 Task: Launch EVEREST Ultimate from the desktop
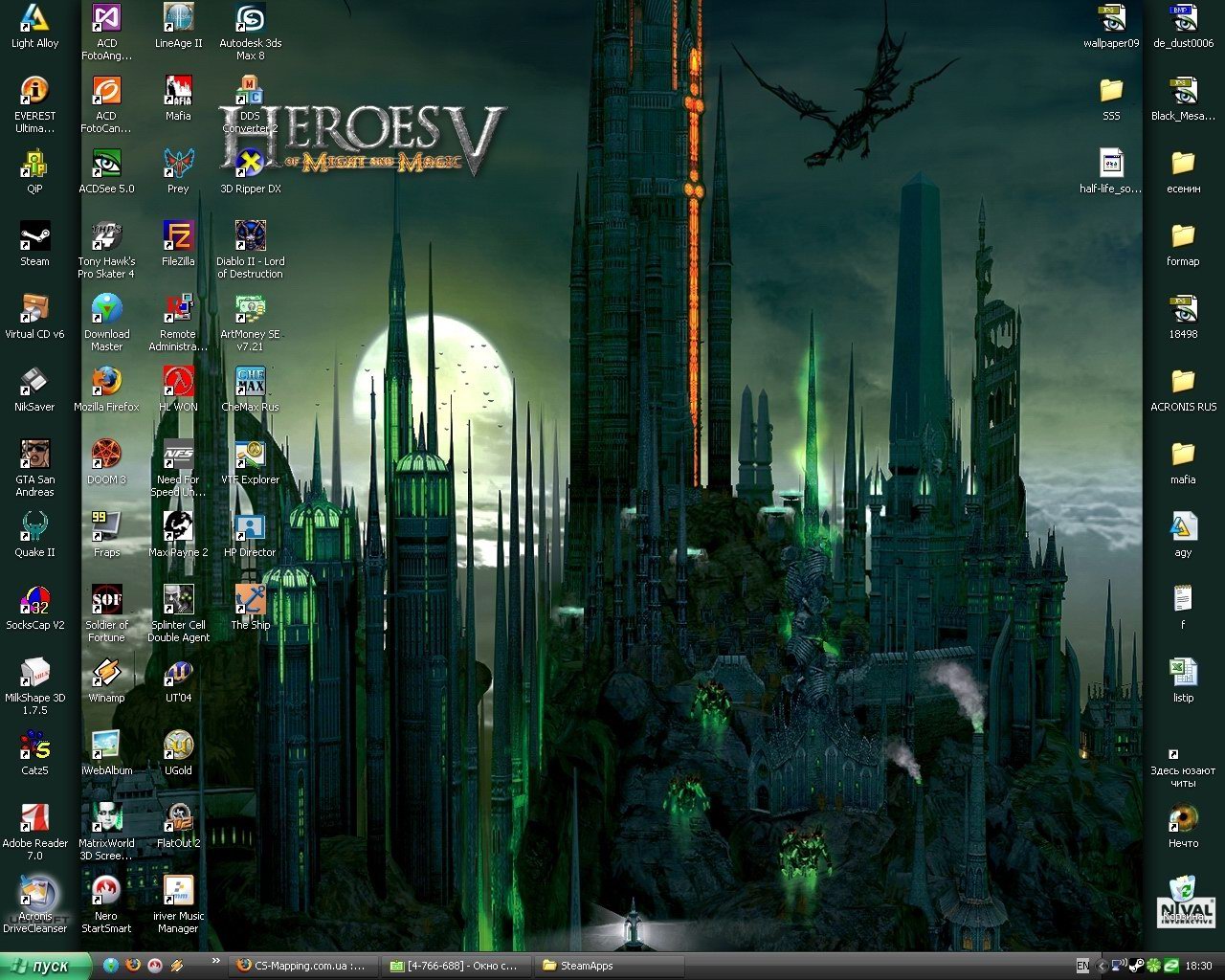point(34,92)
